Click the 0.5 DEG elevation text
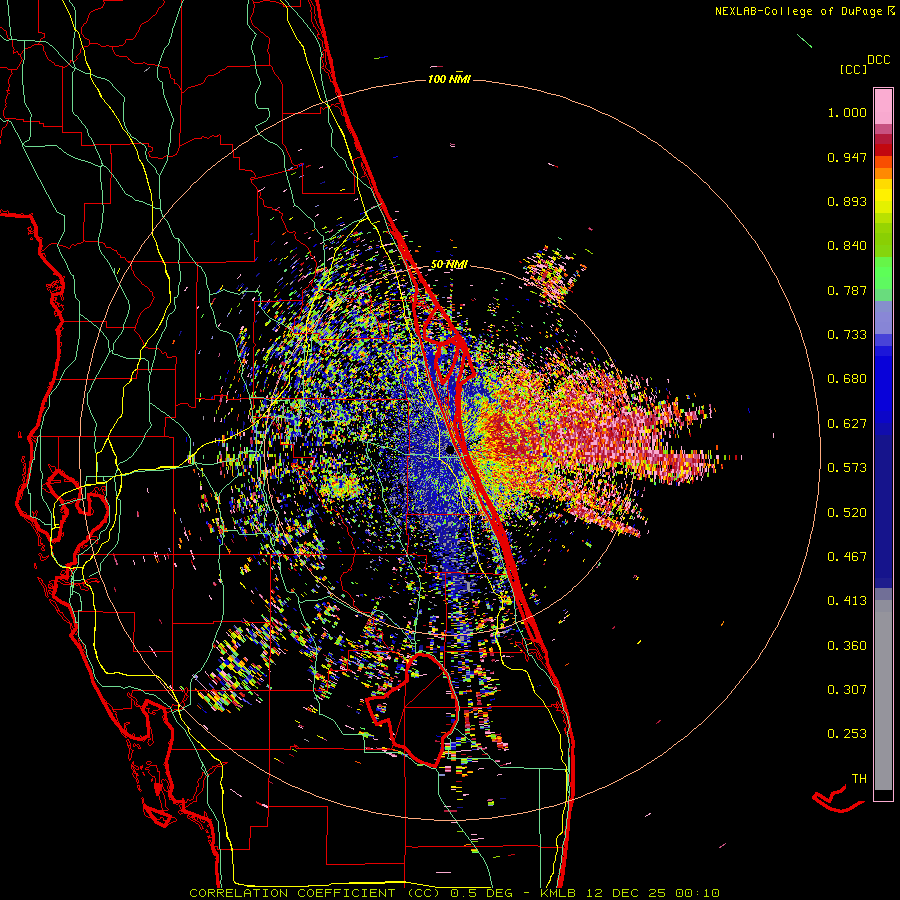900x900 pixels. [x=483, y=893]
